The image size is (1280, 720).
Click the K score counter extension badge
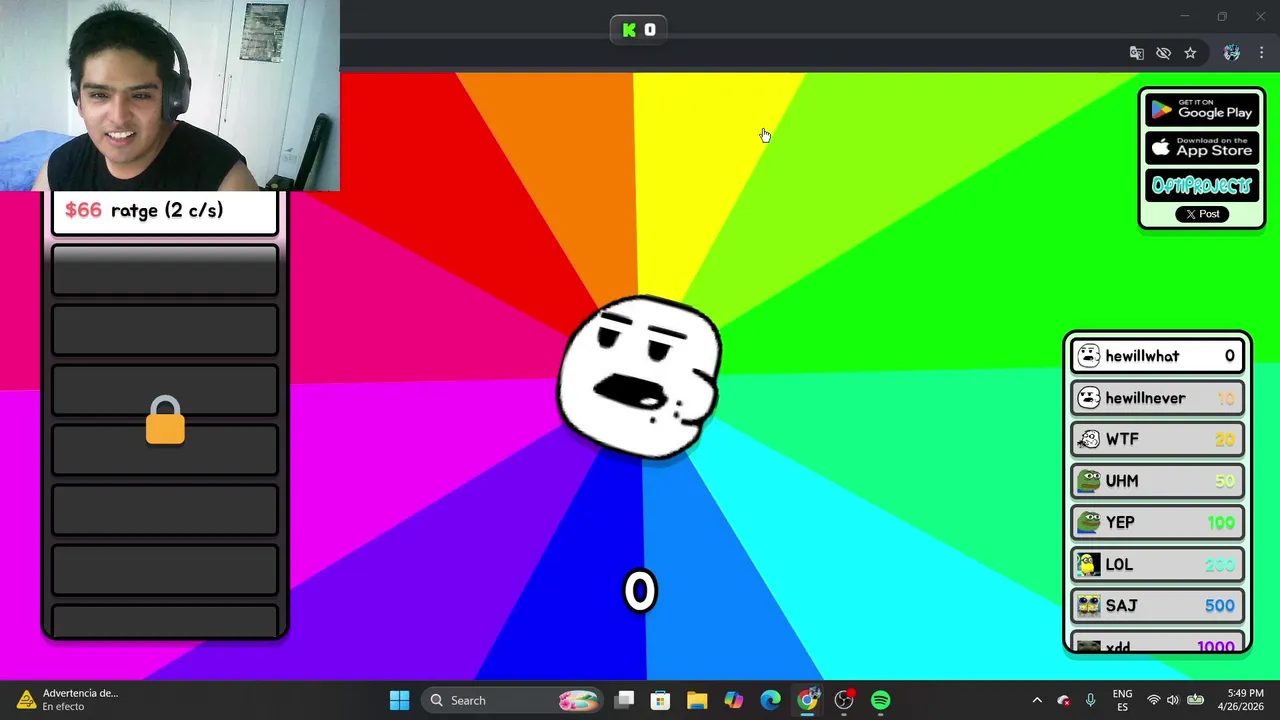pos(639,30)
